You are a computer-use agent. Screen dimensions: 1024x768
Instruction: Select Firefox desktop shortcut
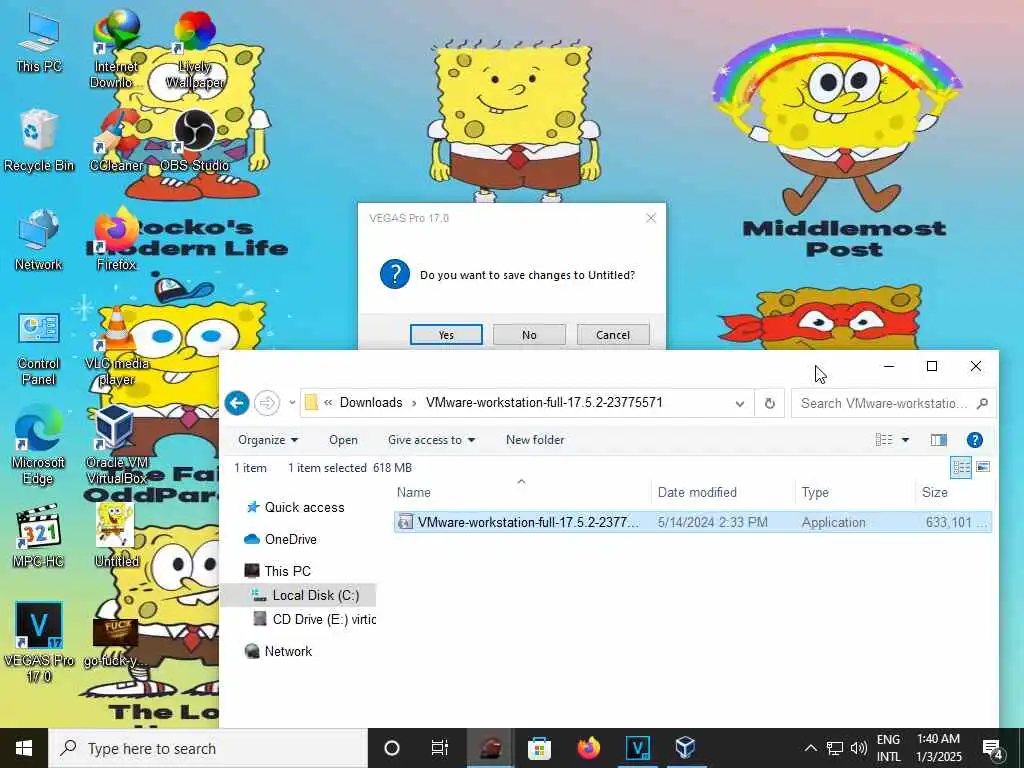[x=116, y=239]
